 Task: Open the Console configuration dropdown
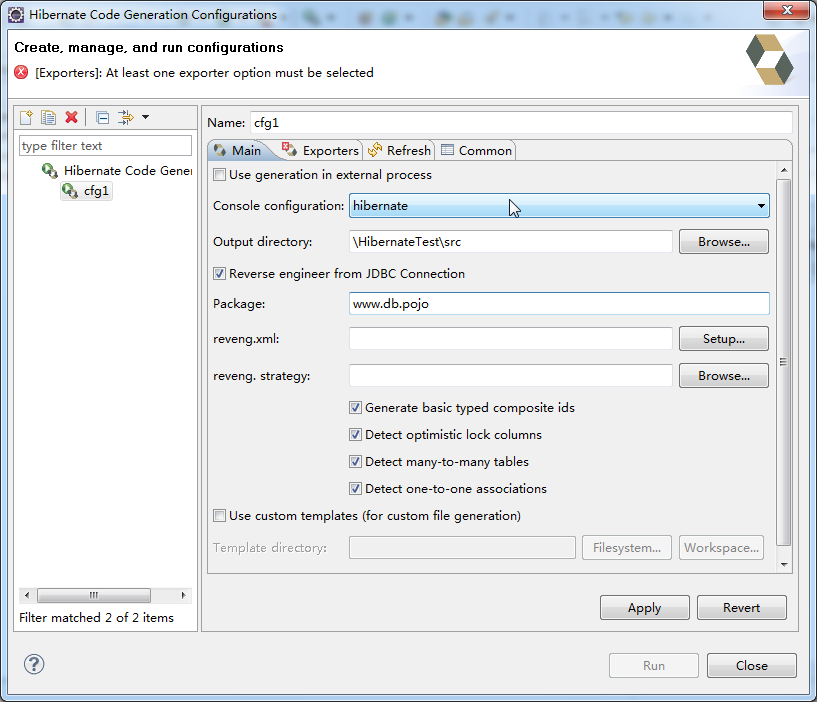pos(559,206)
